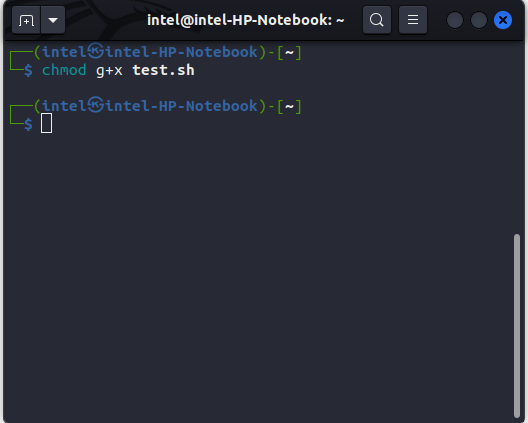
Task: Open the terminal search tool
Action: [377, 20]
